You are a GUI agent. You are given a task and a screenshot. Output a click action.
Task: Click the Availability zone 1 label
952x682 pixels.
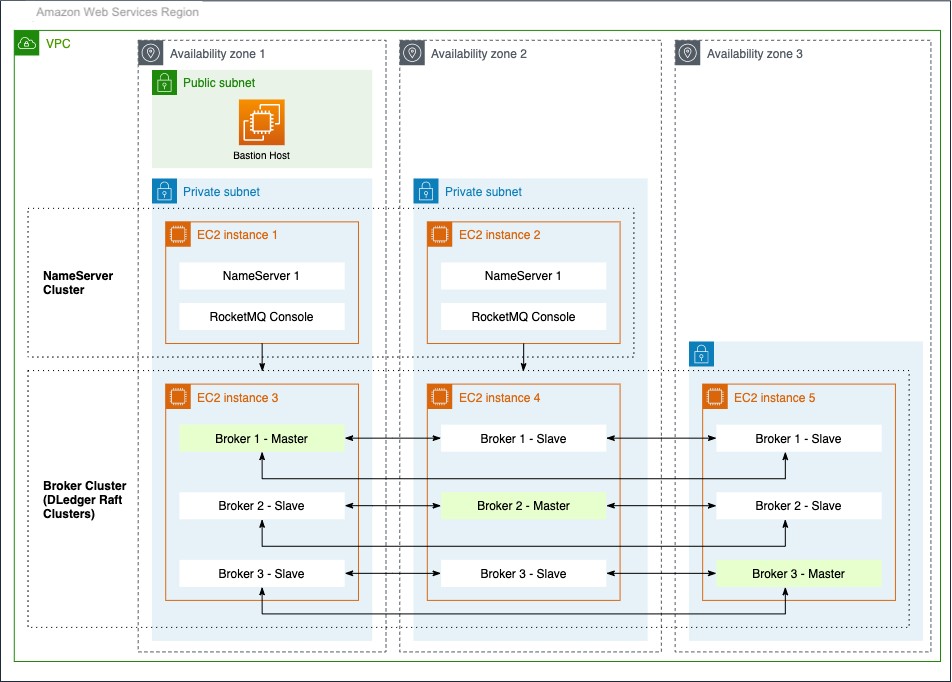pyautogui.click(x=217, y=53)
